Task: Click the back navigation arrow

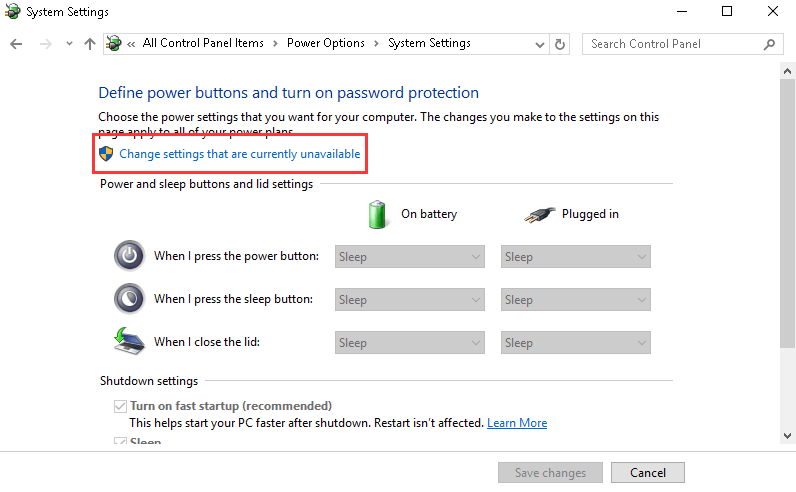Action: coord(16,44)
